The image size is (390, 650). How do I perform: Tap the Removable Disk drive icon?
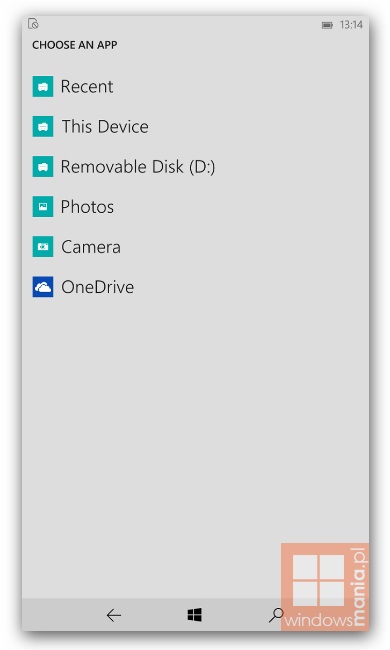click(43, 167)
